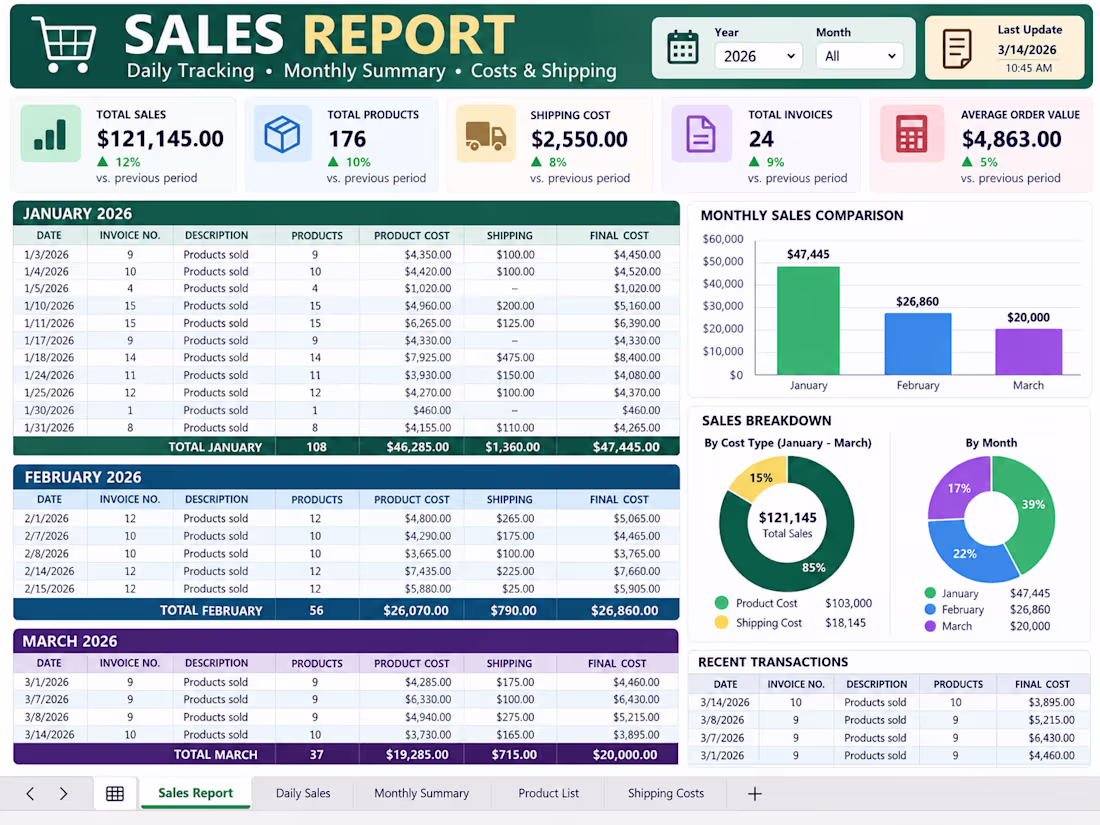Click the 15% yellow donut segment
The height and width of the screenshot is (825, 1100).
click(x=760, y=478)
